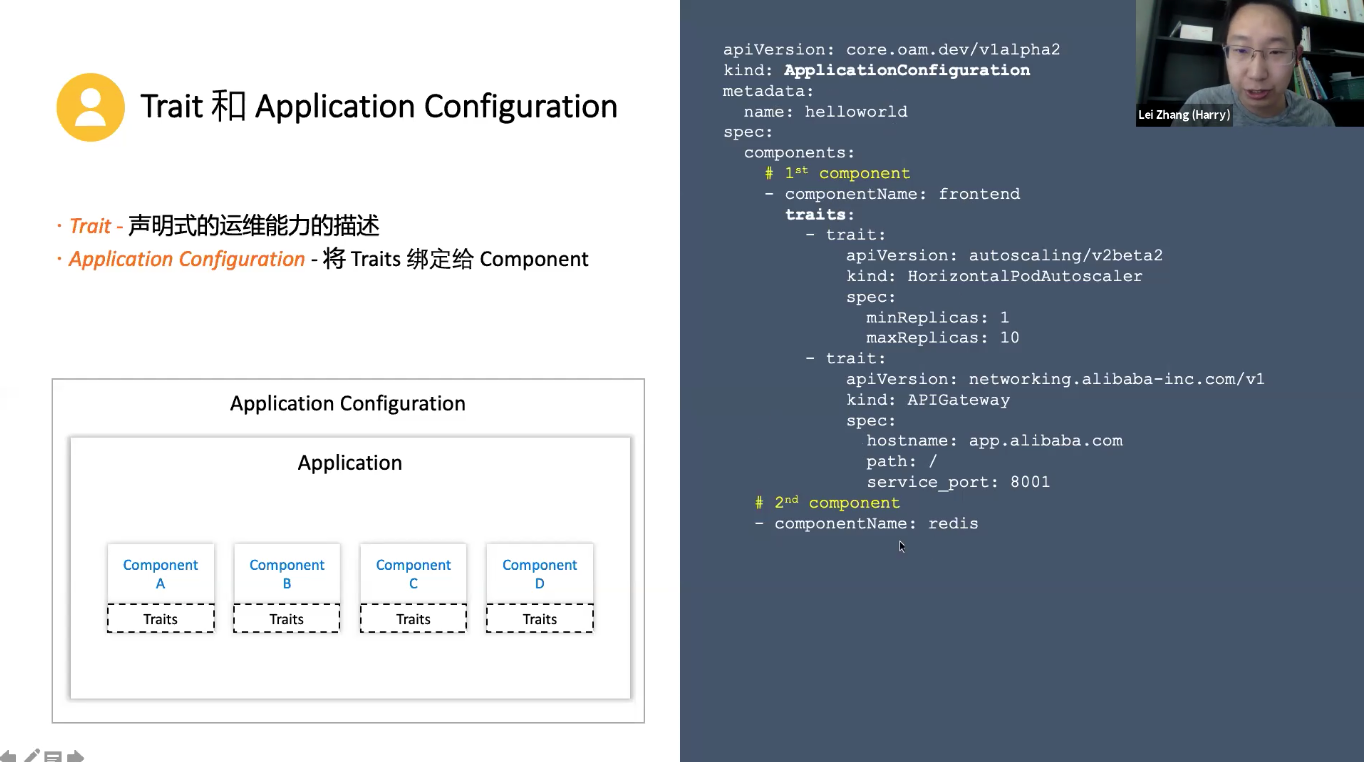
Task: Click yellow 1st component comment
Action: [x=838, y=173]
